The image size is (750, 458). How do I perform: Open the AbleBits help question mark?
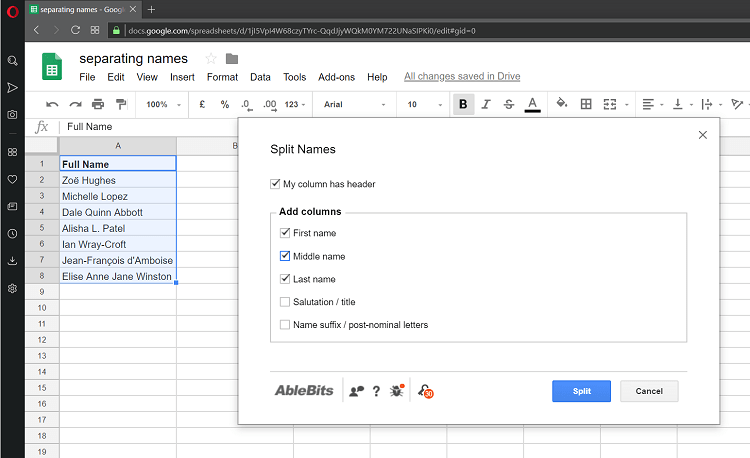pos(376,391)
